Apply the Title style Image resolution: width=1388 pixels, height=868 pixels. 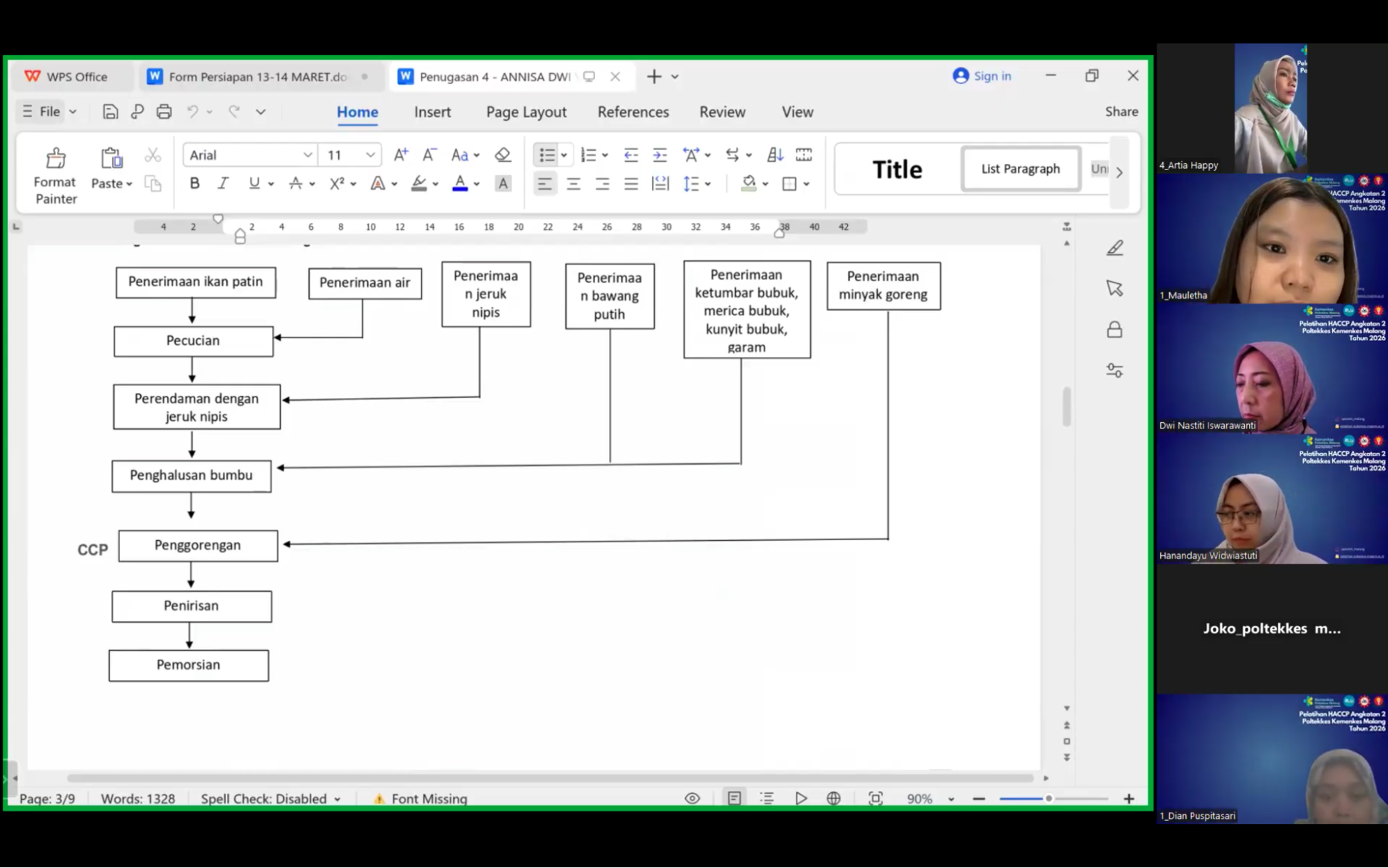tap(897, 169)
